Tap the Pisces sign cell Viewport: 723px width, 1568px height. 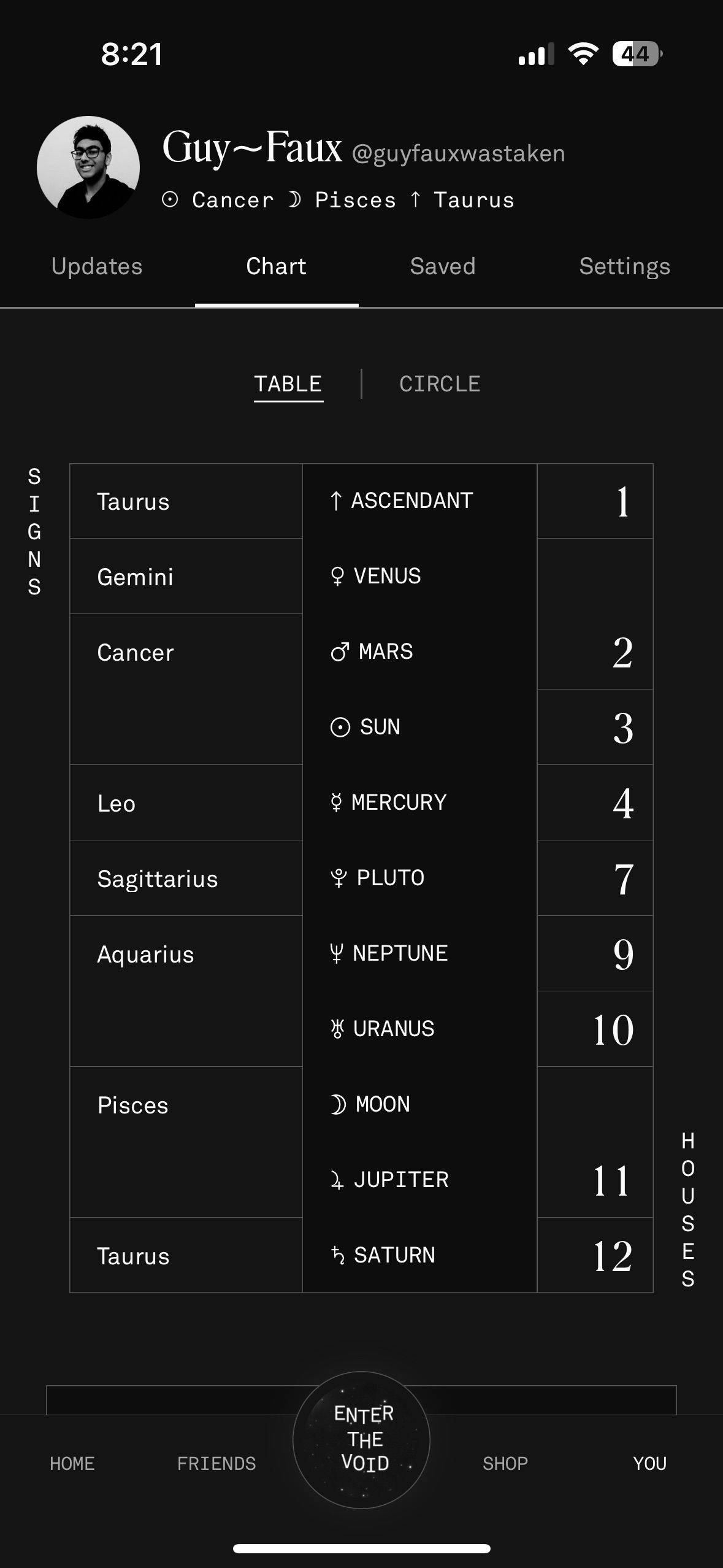[186, 1142]
